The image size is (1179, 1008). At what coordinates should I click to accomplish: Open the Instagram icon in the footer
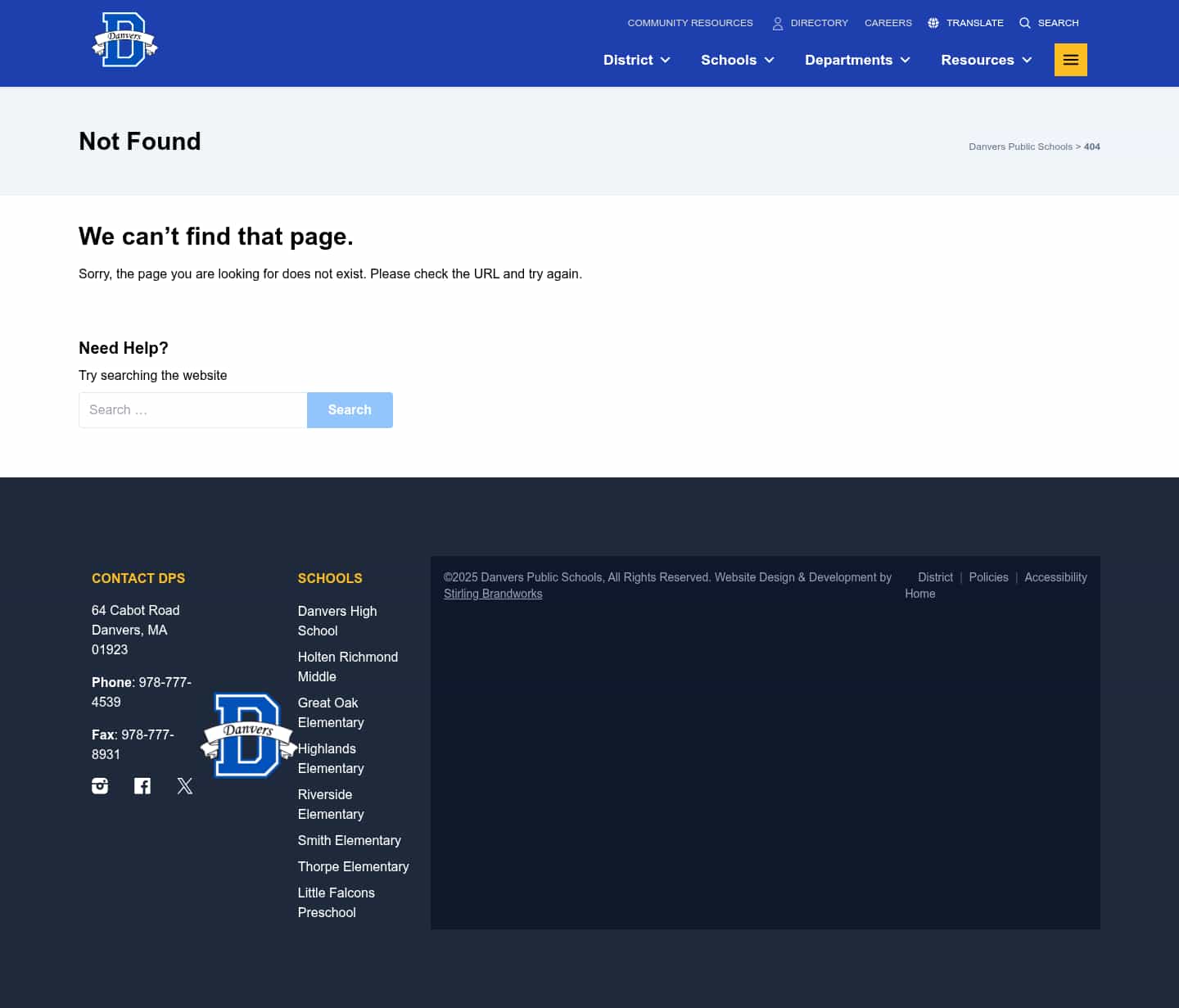click(99, 785)
